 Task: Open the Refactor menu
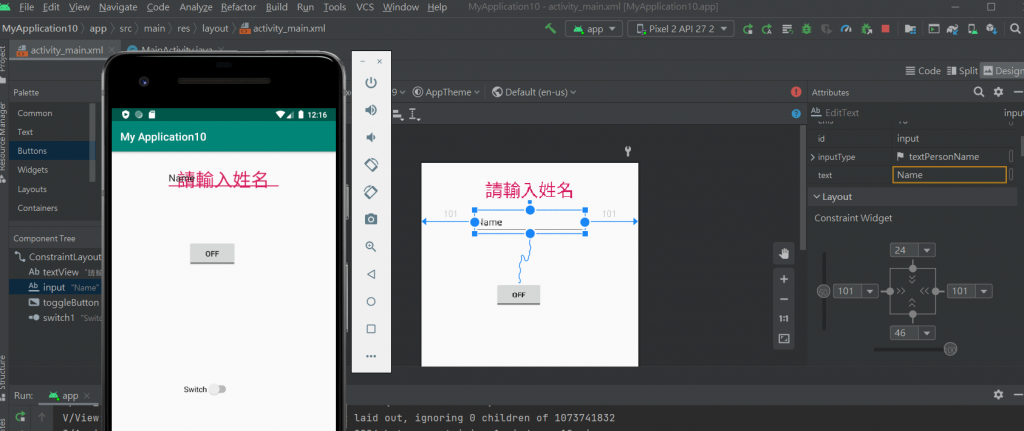[x=238, y=7]
